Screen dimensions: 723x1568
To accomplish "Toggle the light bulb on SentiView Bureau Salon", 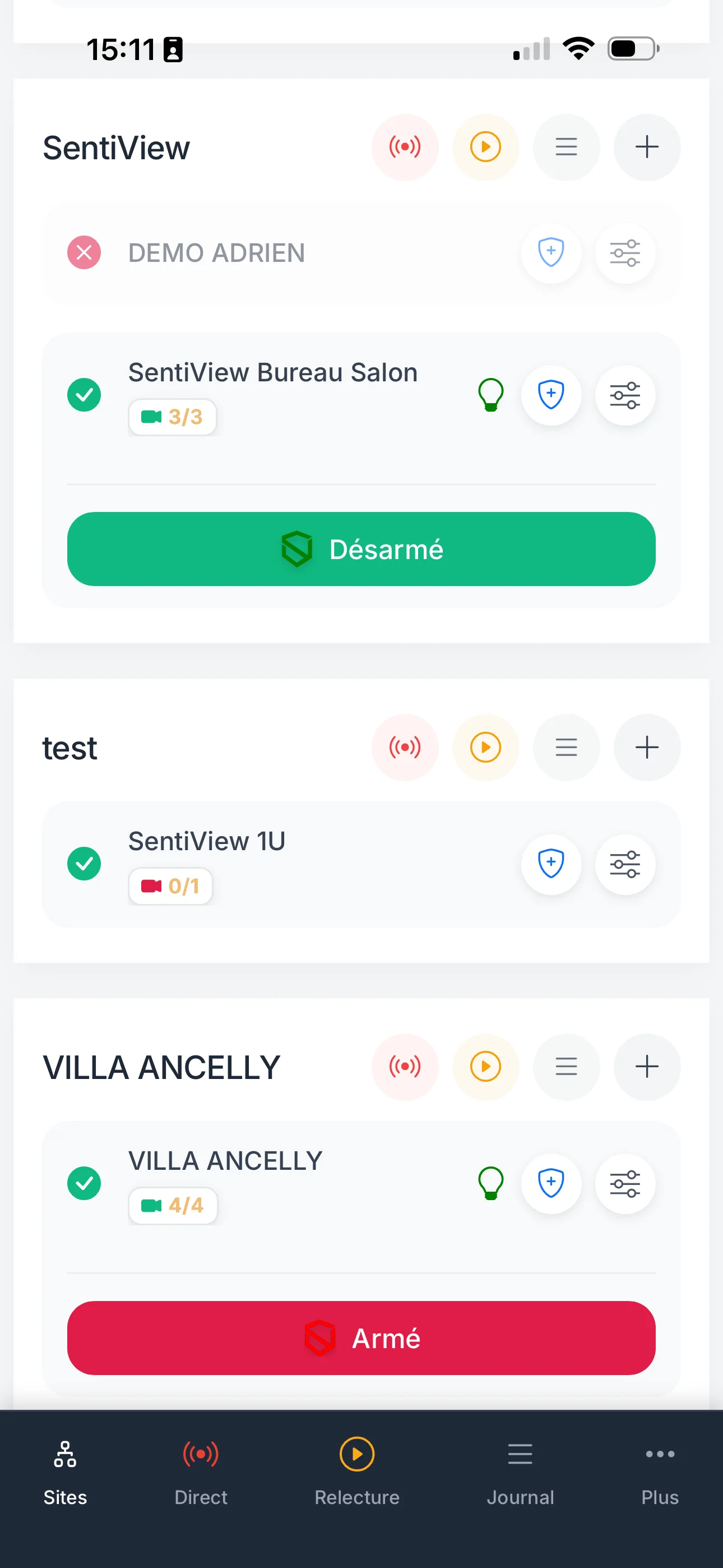I will click(x=490, y=395).
